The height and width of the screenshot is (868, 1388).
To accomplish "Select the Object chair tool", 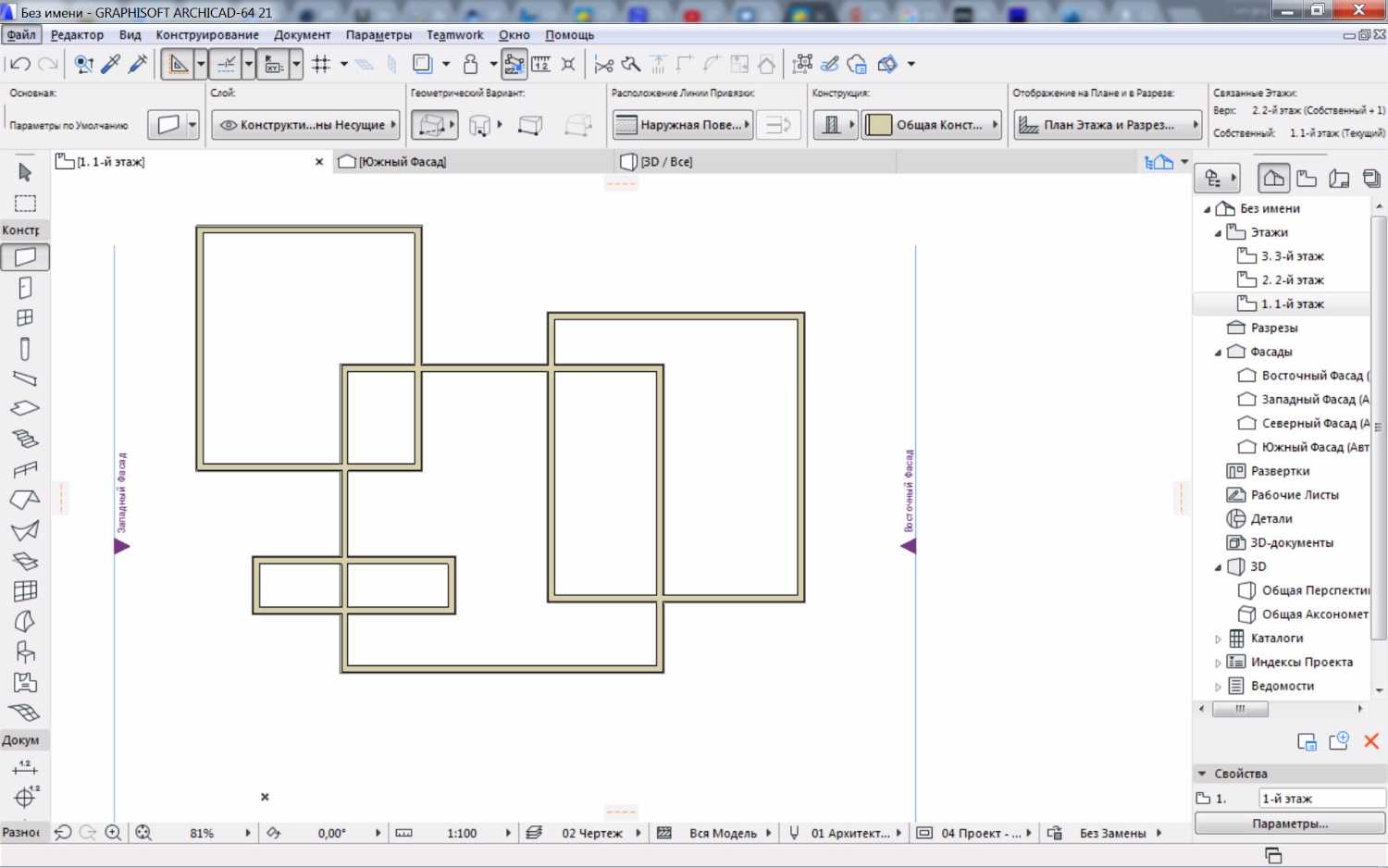I will (x=25, y=652).
